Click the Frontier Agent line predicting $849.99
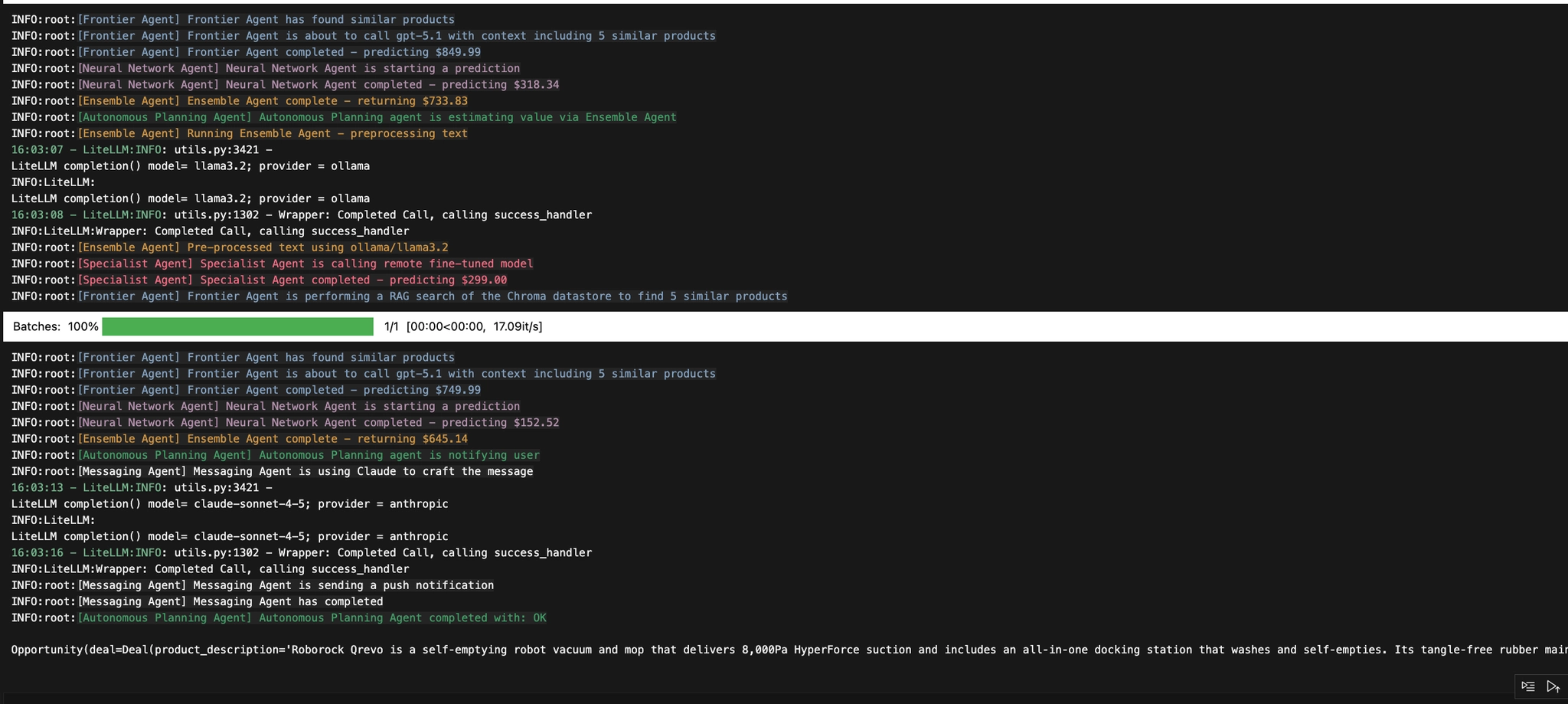The width and height of the screenshot is (1568, 704). coord(246,52)
